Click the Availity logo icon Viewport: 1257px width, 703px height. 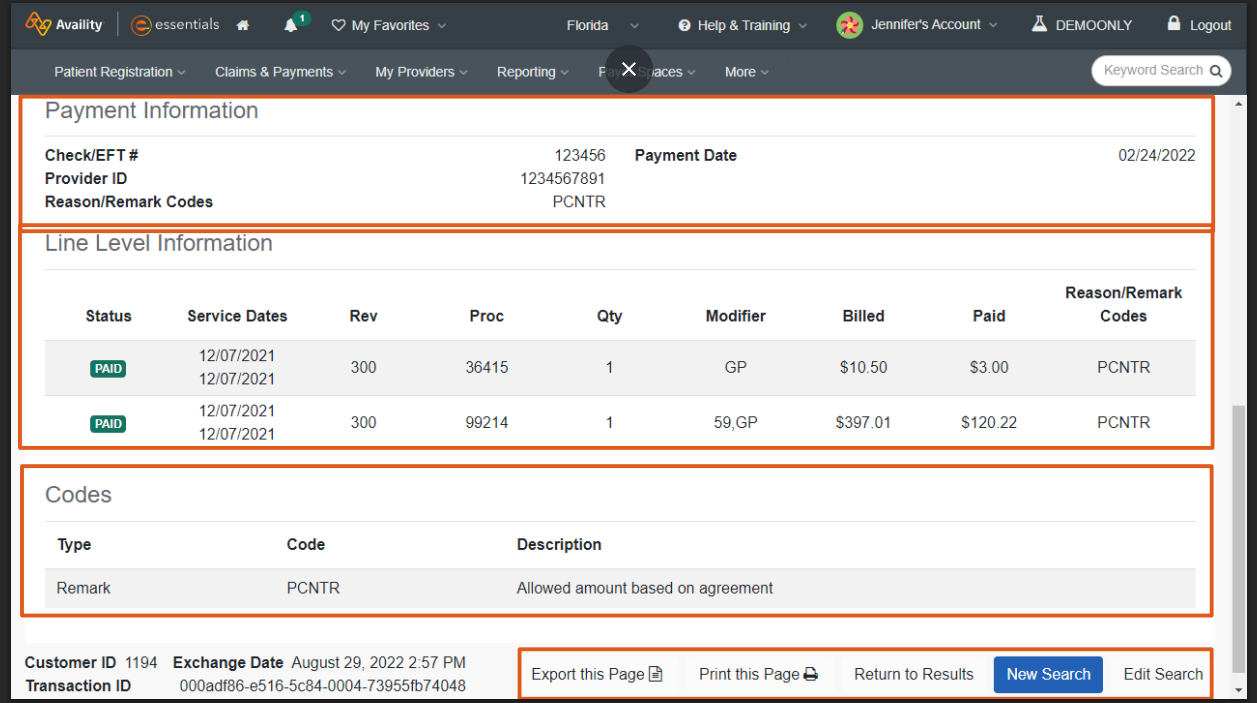(41, 24)
